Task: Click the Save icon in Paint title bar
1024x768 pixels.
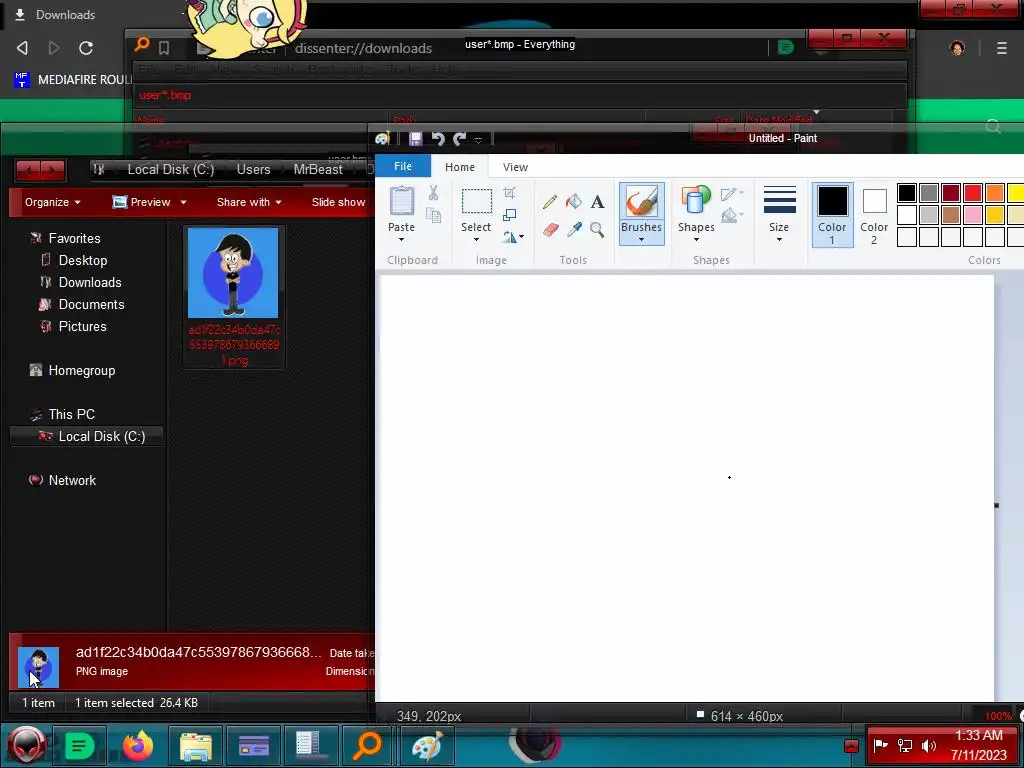Action: pos(415,138)
